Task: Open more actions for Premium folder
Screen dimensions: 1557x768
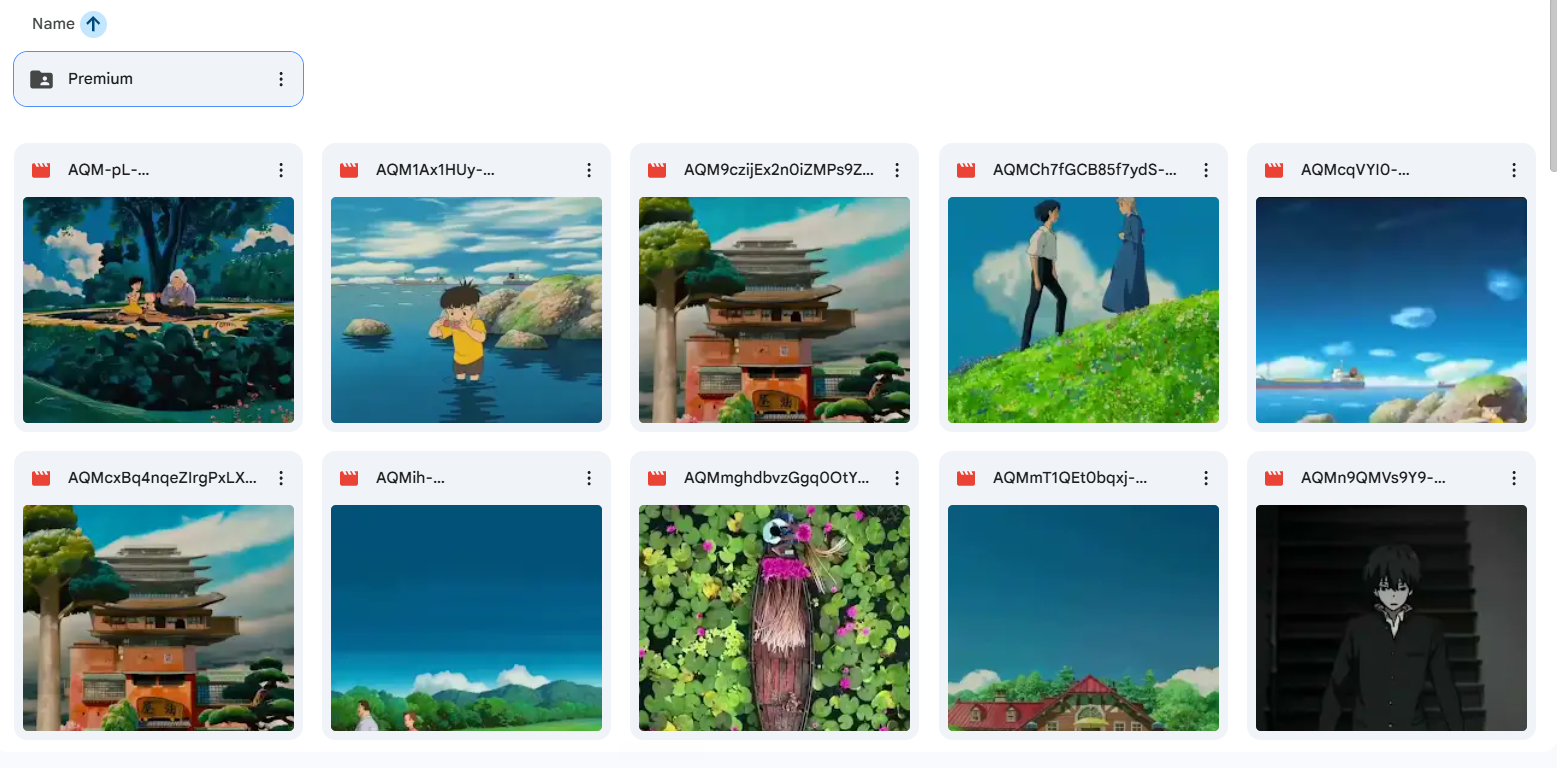Action: tap(281, 79)
